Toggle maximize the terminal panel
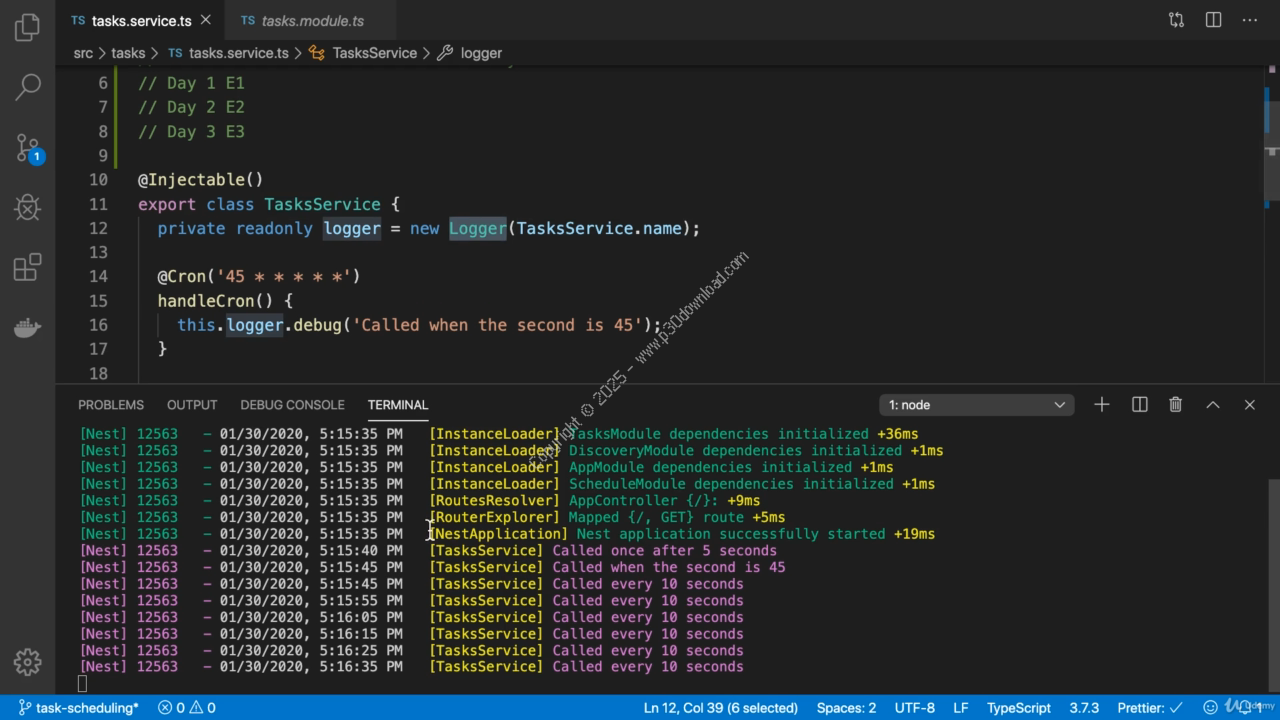This screenshot has width=1280, height=720. point(1212,404)
